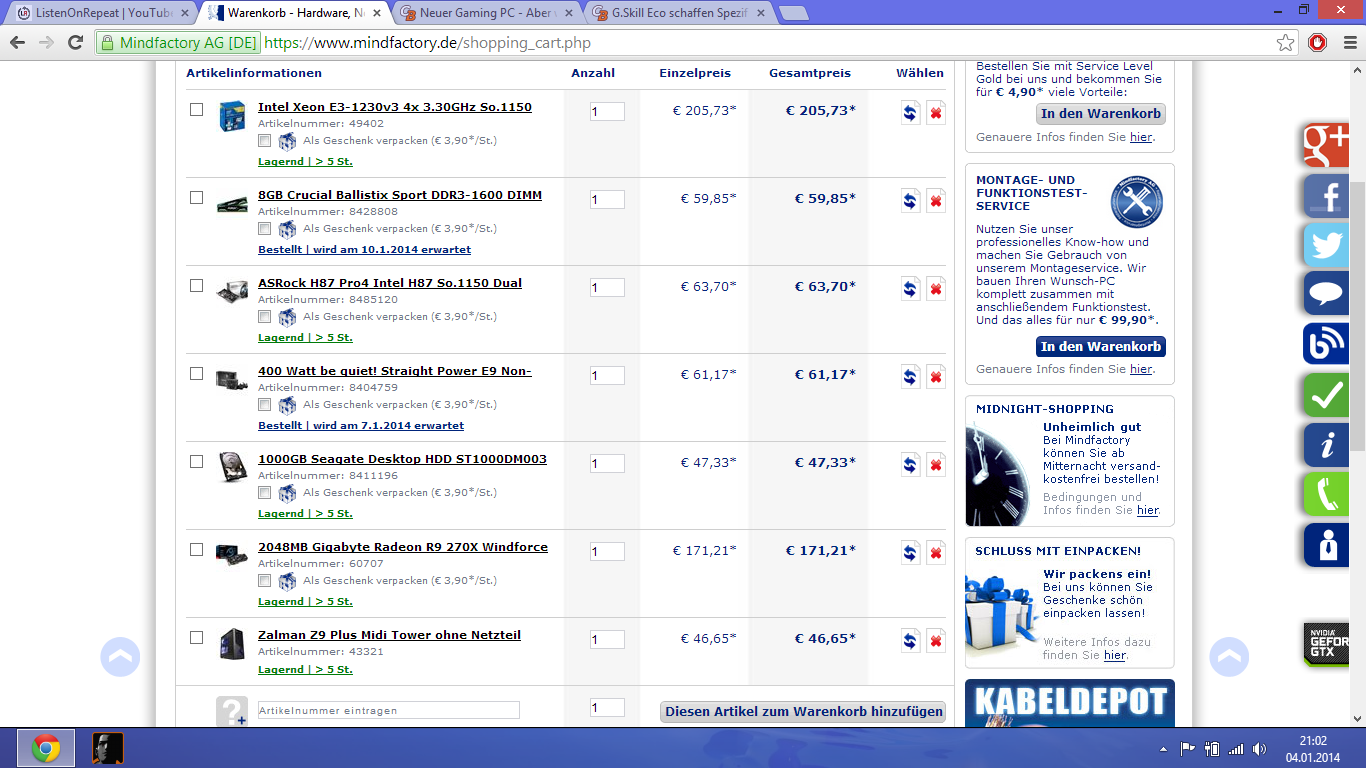The image size is (1366, 768).
Task: Click the green phone sidebar icon
Action: (x=1326, y=495)
